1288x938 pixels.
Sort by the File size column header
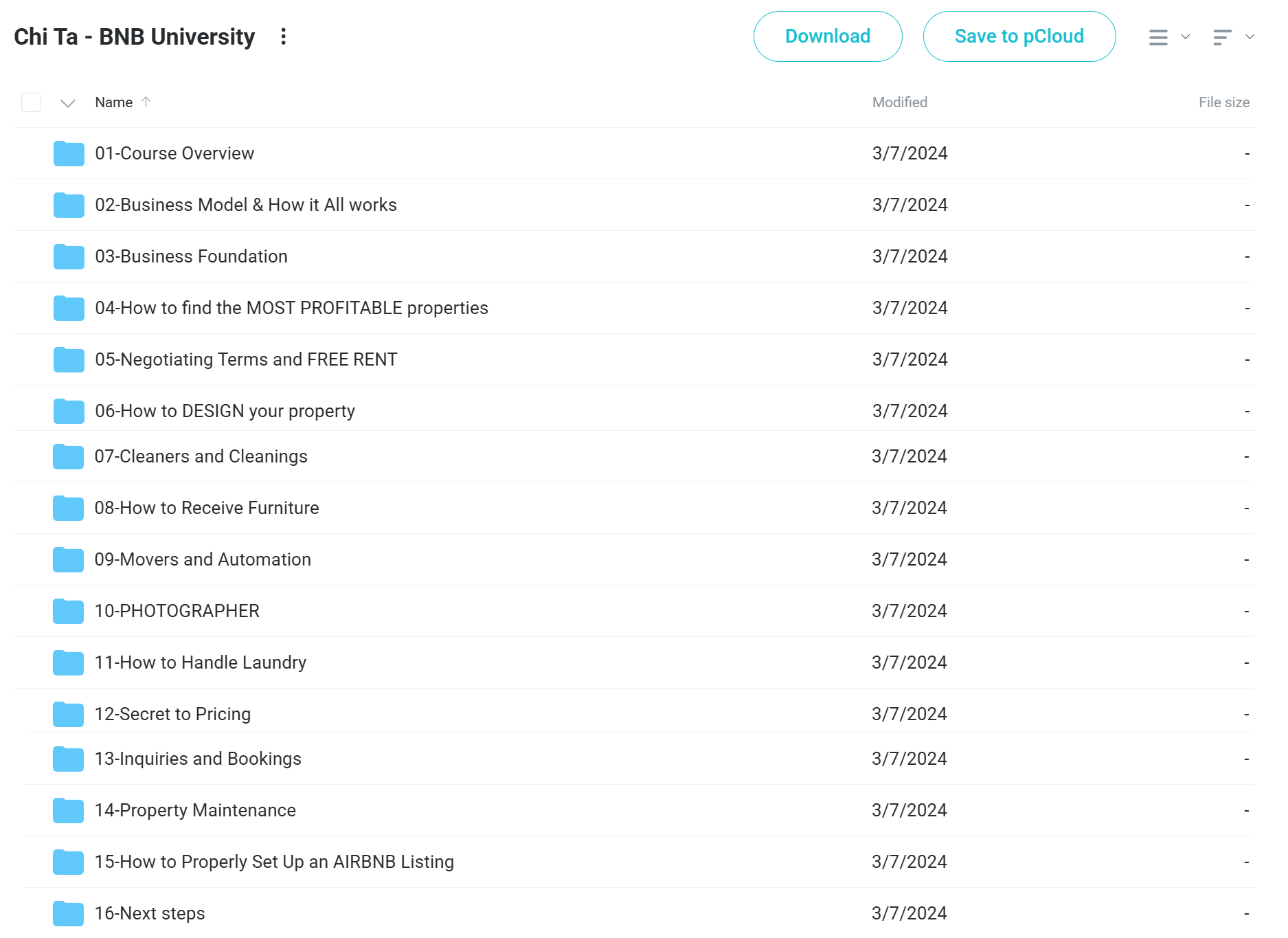[1223, 102]
